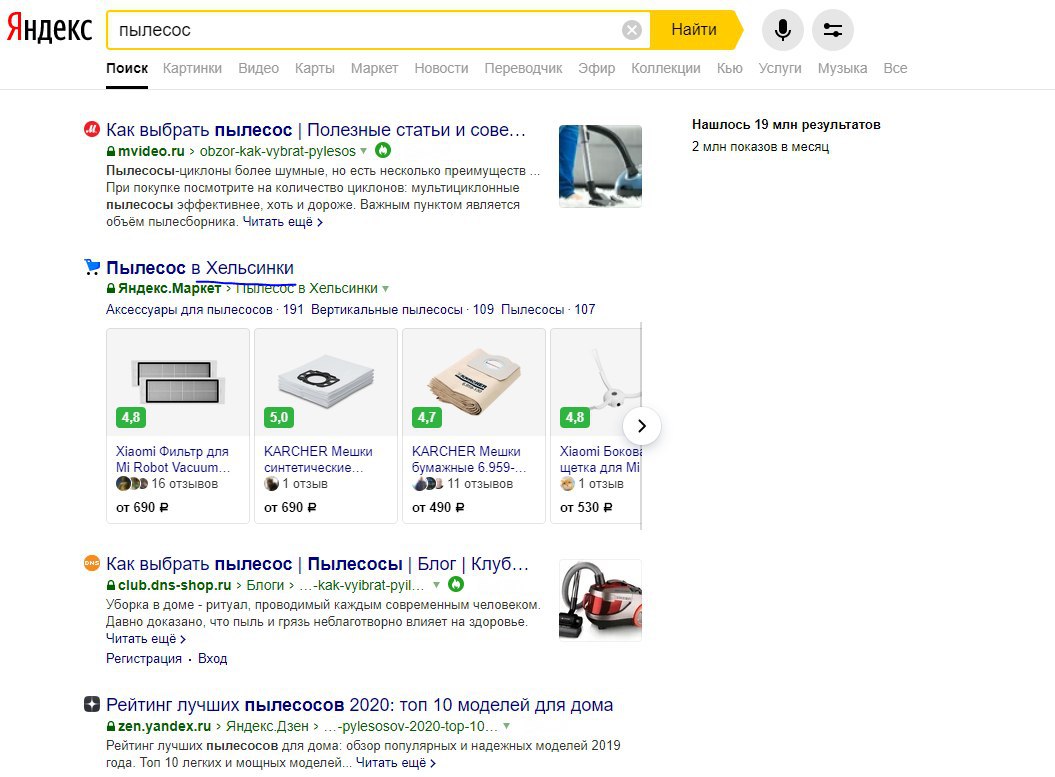1055x777 pixels.
Task: Click the 5,0 rating badge
Action: tap(279, 417)
